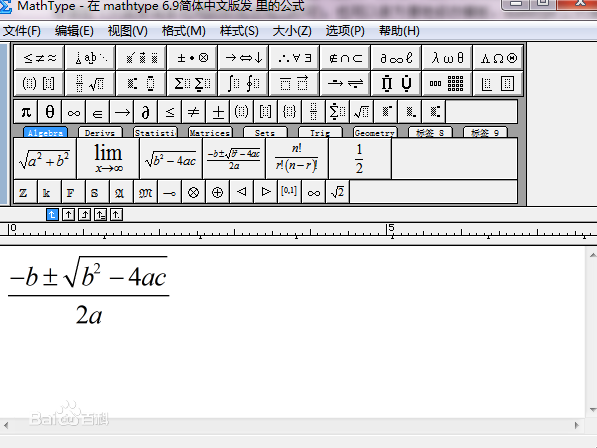The height and width of the screenshot is (448, 597).
Task: Insert the plus-minus symbol from small bar
Action: (218, 112)
